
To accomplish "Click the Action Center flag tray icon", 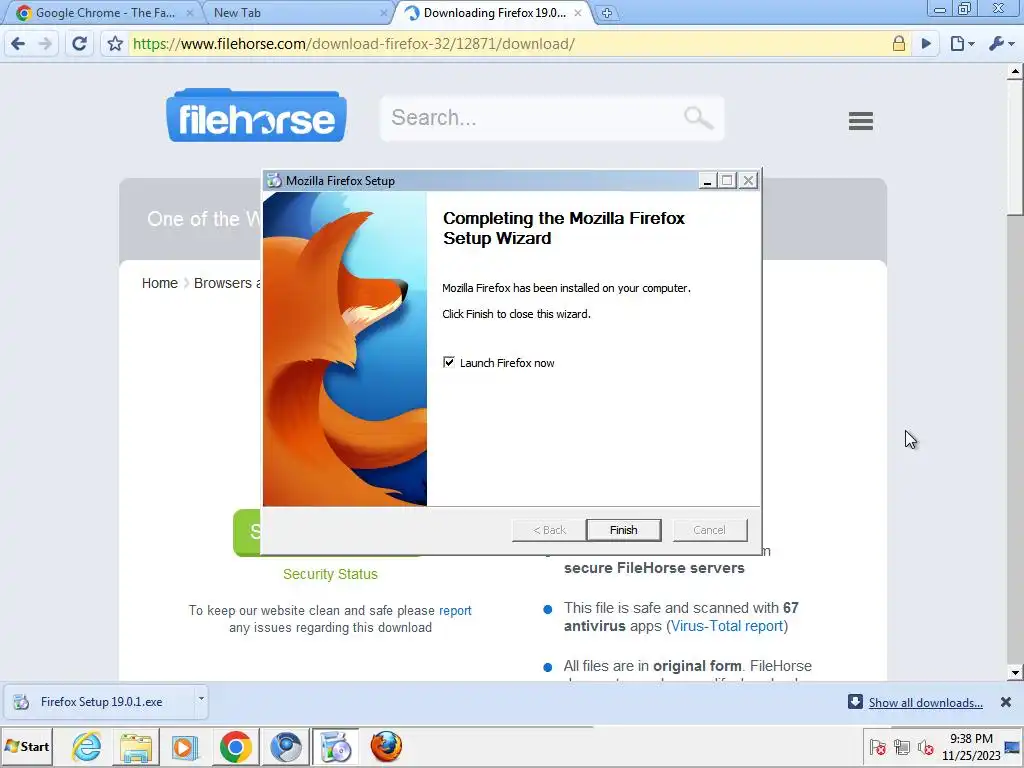I will tap(878, 746).
